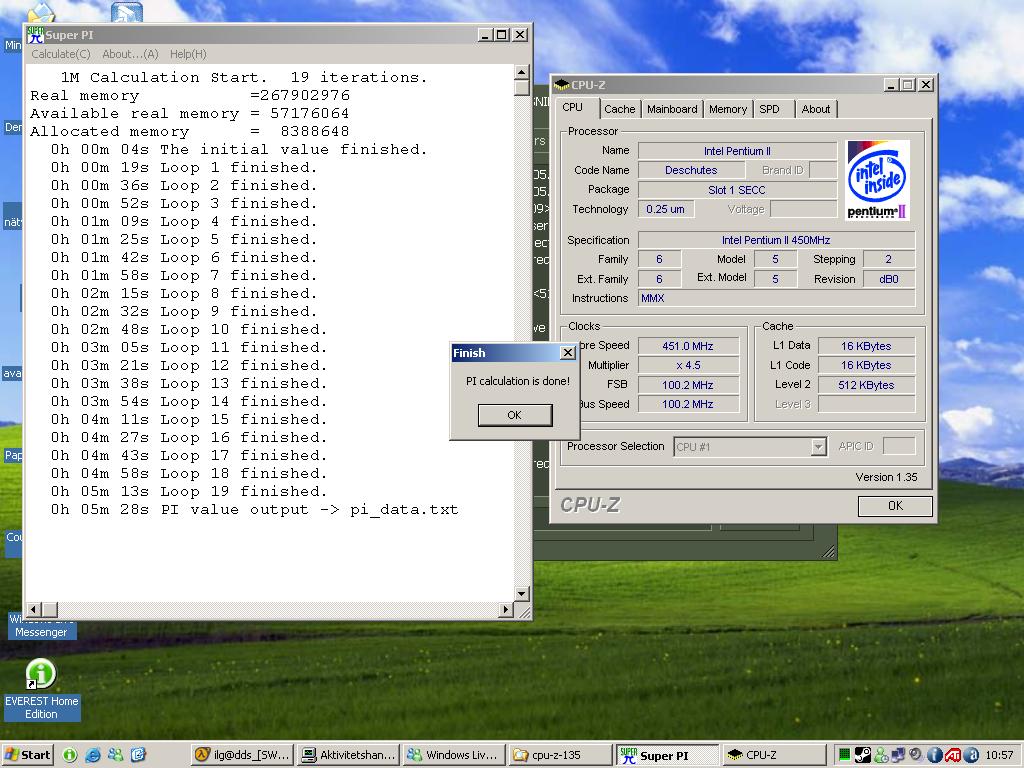The height and width of the screenshot is (768, 1024).
Task: Switch to ilg@dds_[SW... taskbar window
Action: tap(242, 755)
